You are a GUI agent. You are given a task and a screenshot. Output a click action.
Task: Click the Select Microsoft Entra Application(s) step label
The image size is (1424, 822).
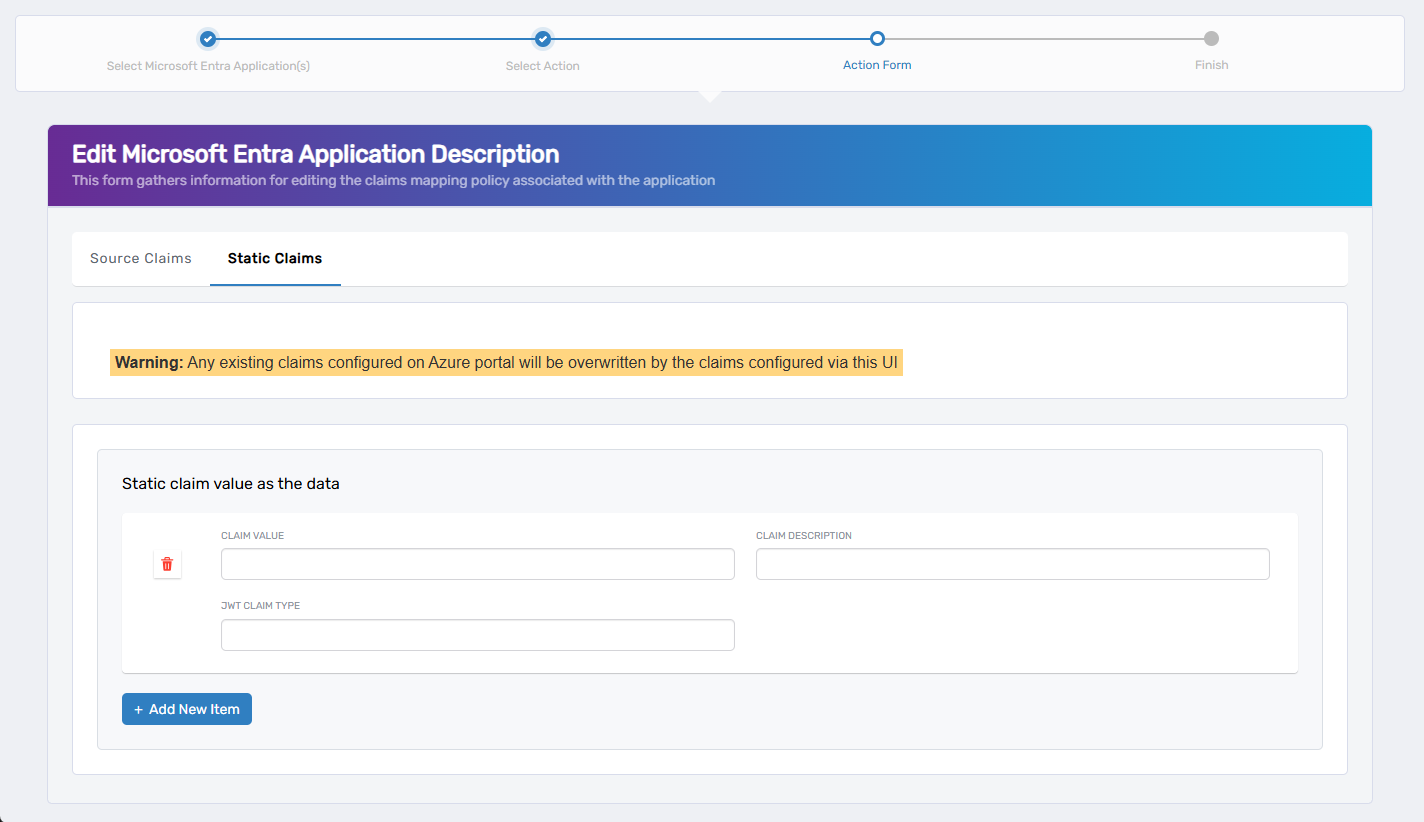(x=207, y=65)
